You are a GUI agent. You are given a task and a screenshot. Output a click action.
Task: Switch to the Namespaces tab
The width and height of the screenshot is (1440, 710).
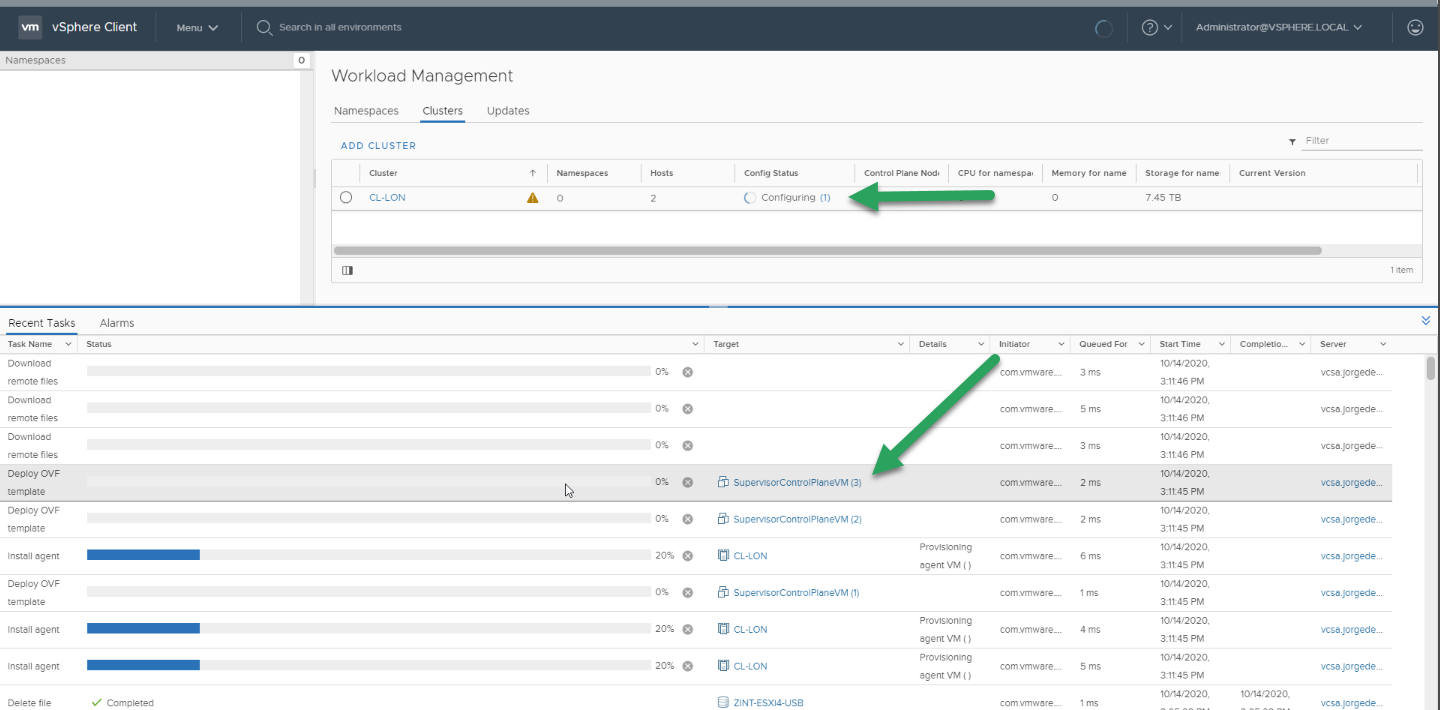pyautogui.click(x=366, y=111)
